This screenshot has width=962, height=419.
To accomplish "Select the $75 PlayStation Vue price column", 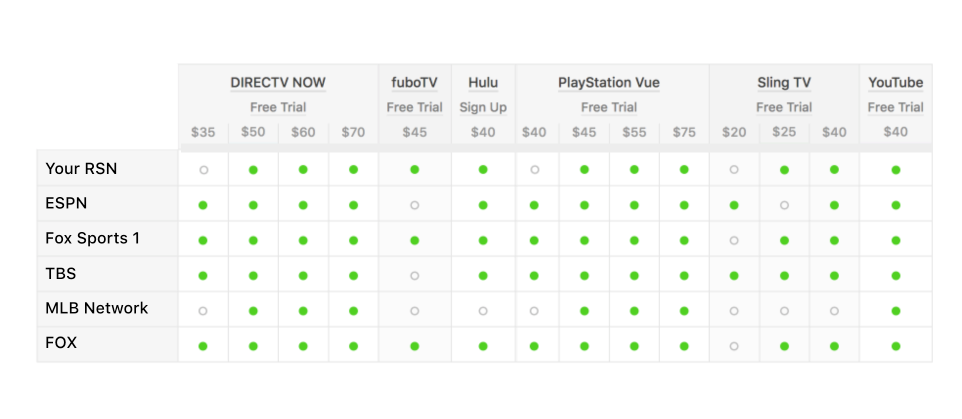I will tap(684, 132).
